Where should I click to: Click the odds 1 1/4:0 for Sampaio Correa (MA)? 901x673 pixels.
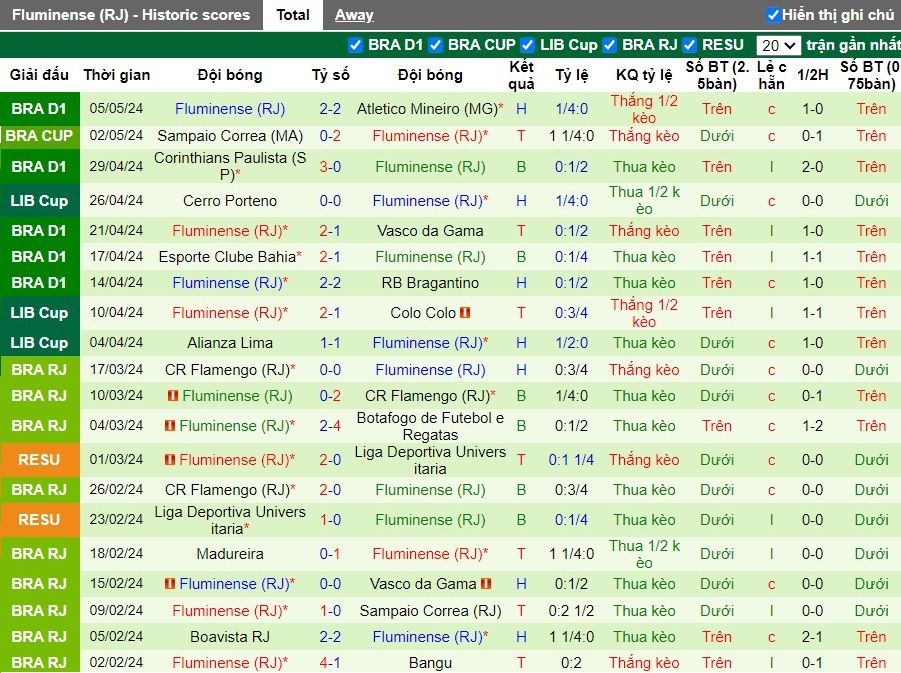(x=571, y=136)
